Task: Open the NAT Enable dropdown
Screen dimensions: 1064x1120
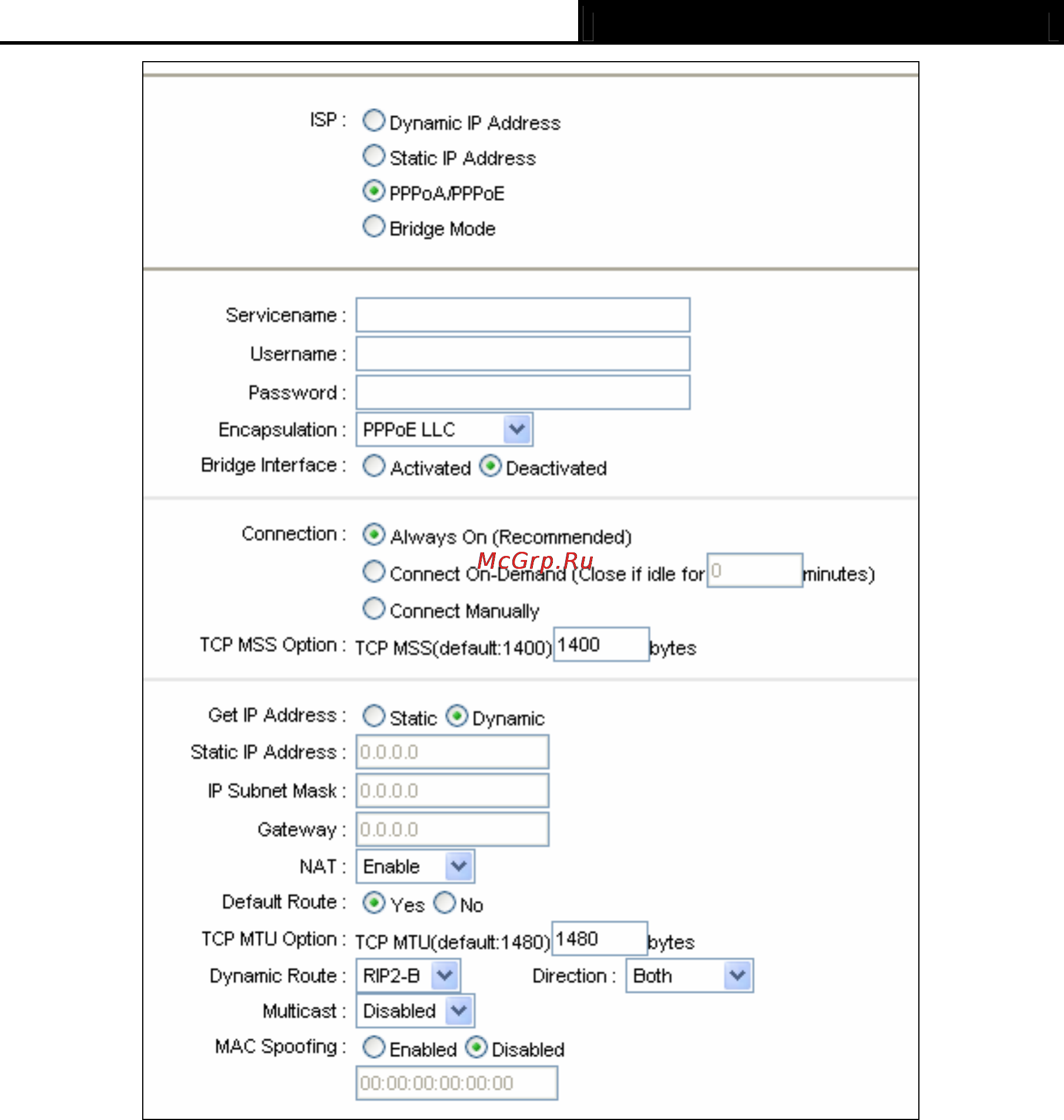Action: tap(415, 866)
